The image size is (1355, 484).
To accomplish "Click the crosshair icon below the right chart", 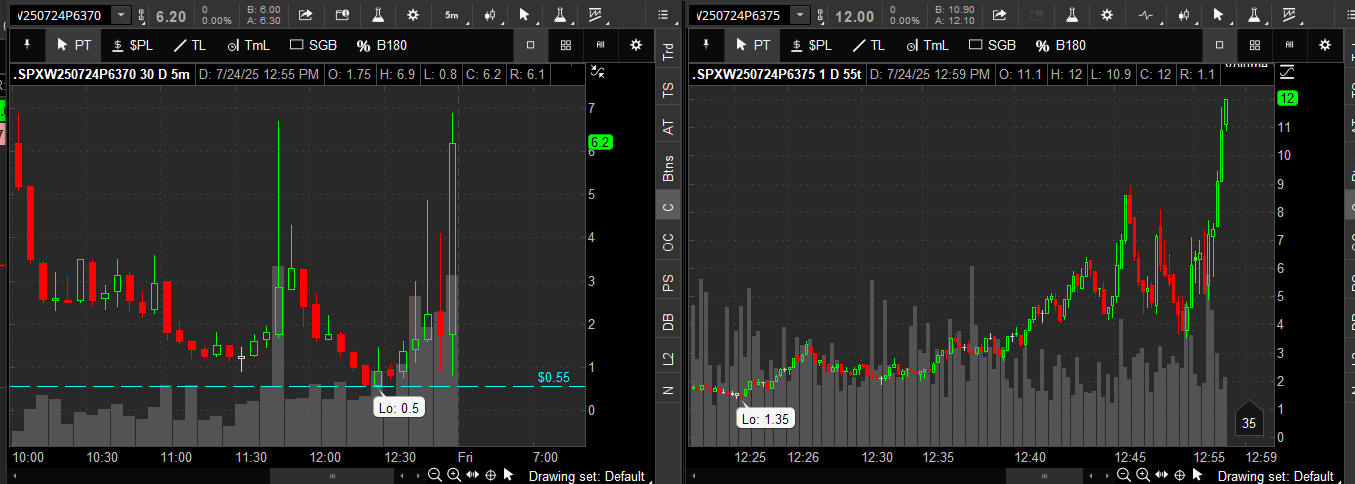I will coord(1179,475).
